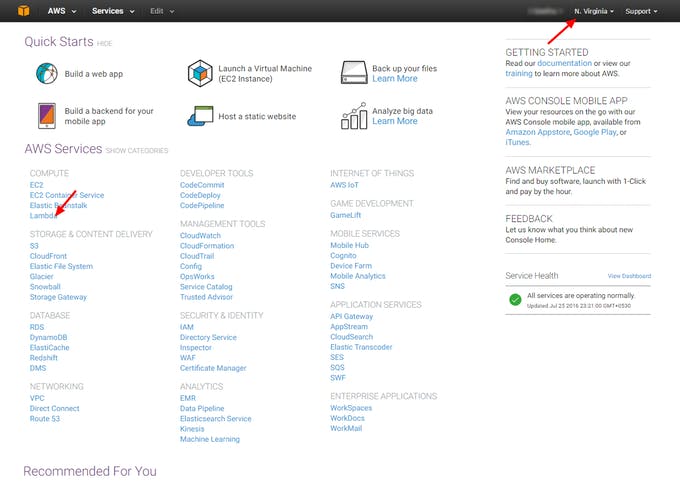The height and width of the screenshot is (488, 680).
Task: Open the Edit dropdown menu
Action: [x=162, y=11]
